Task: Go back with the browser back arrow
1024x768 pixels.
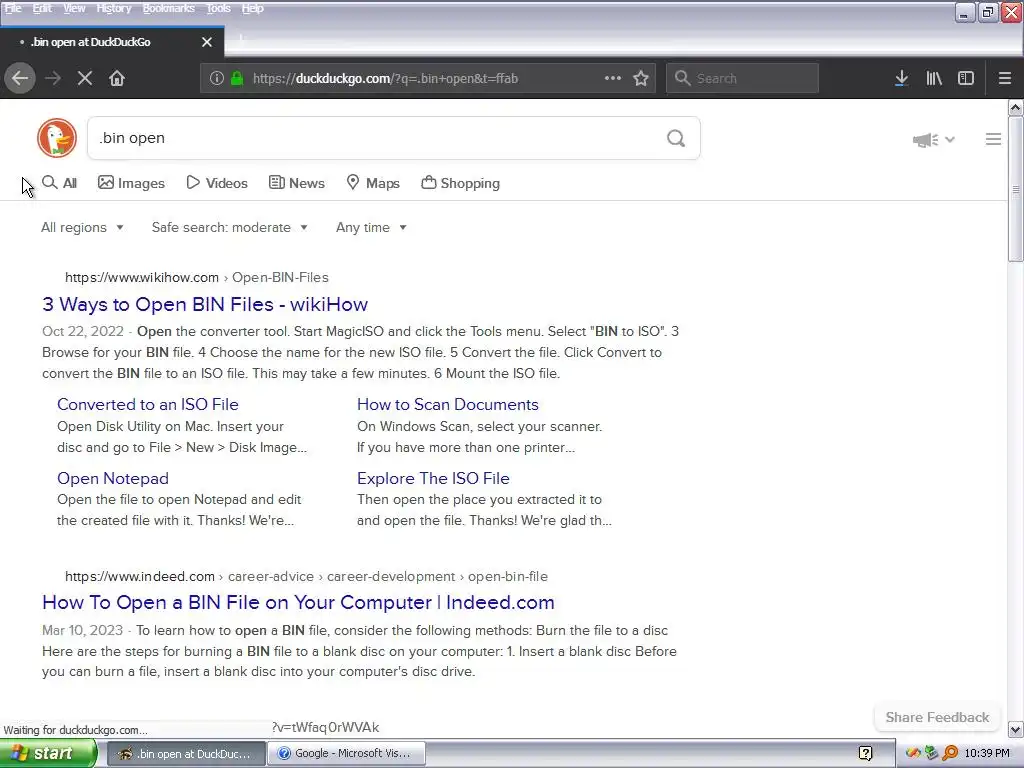Action: click(20, 78)
